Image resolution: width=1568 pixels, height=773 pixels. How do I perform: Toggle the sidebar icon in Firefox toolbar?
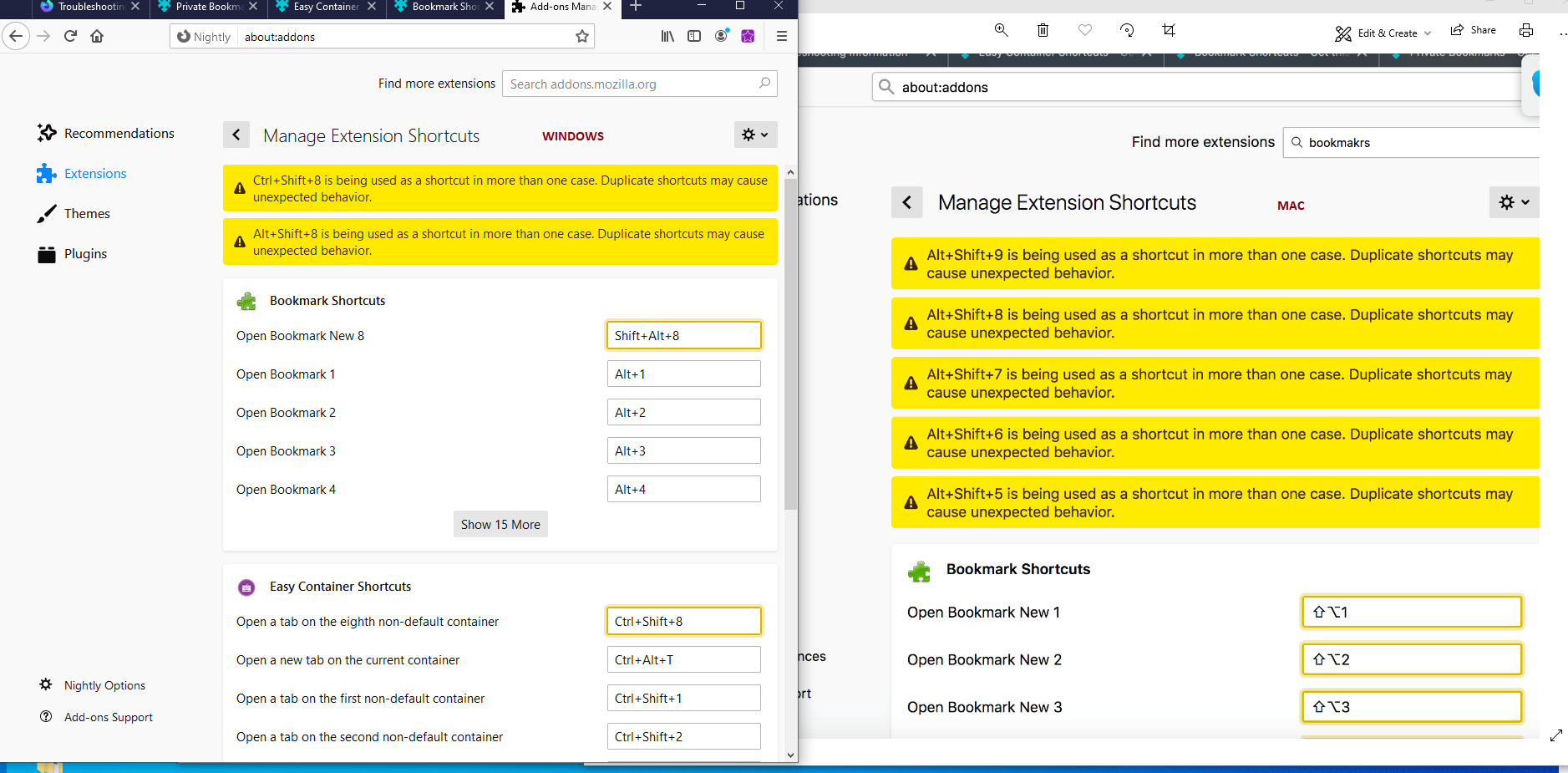point(694,36)
